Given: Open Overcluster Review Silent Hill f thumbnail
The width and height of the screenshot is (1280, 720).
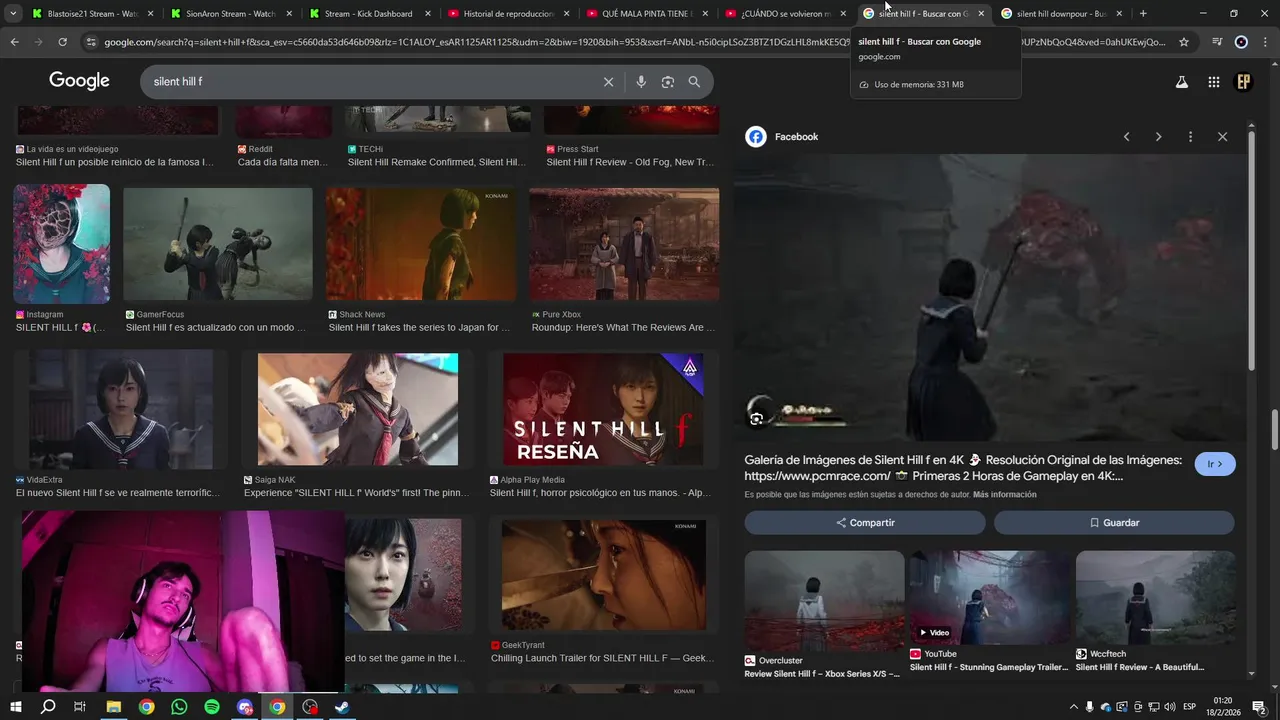Looking at the screenshot, I should (x=824, y=600).
